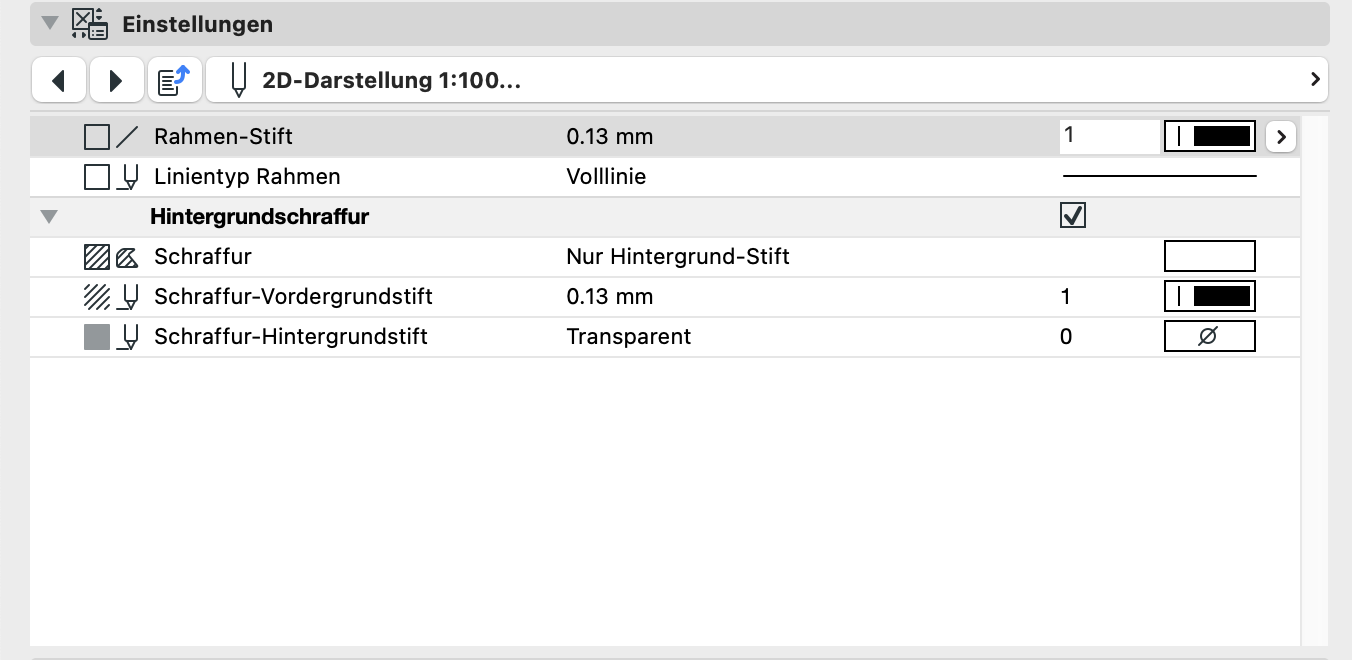Click the vertical scrollbar of settings list
The image size is (1352, 660).
(x=1315, y=380)
